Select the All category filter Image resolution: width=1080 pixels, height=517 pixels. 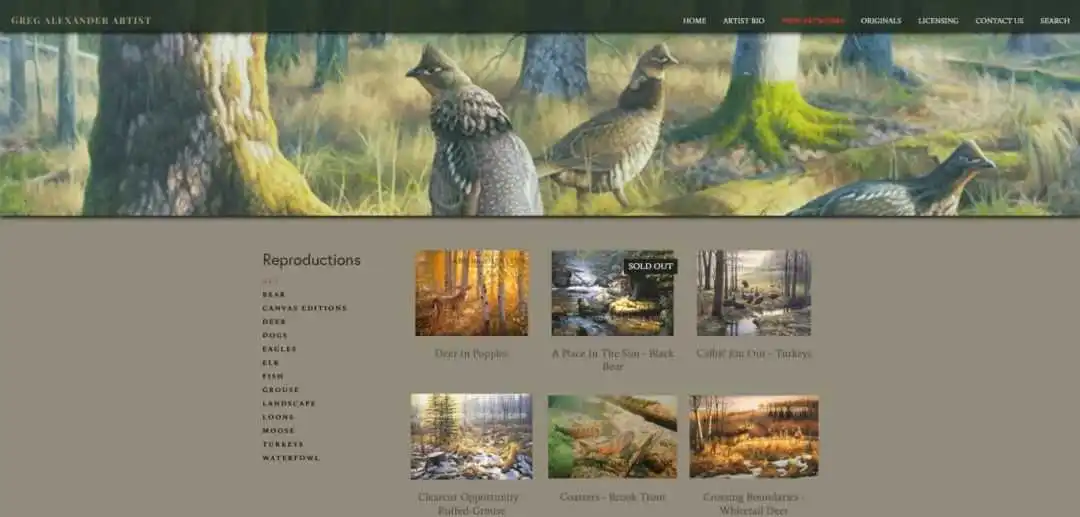coord(269,281)
